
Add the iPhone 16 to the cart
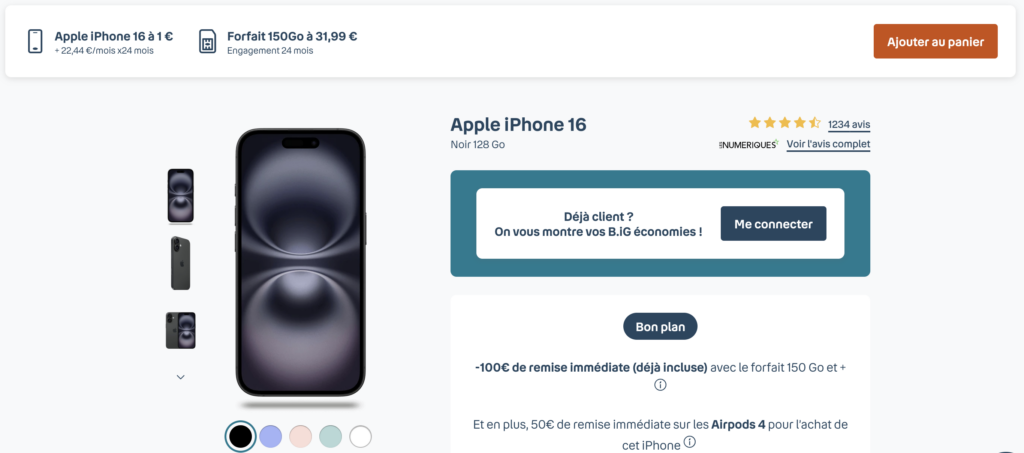(x=935, y=41)
